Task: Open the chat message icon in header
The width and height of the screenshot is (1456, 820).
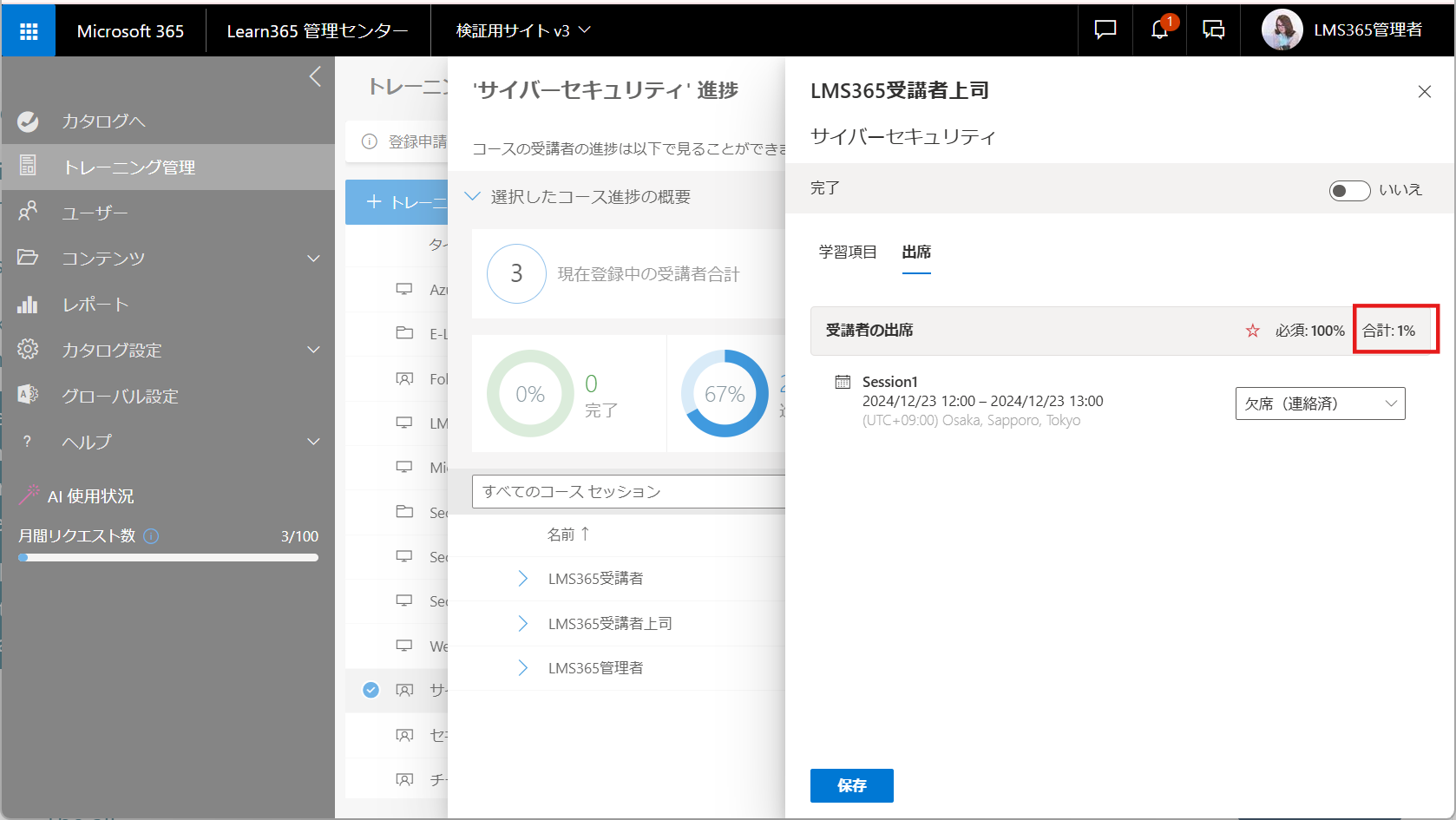Action: point(1105,30)
